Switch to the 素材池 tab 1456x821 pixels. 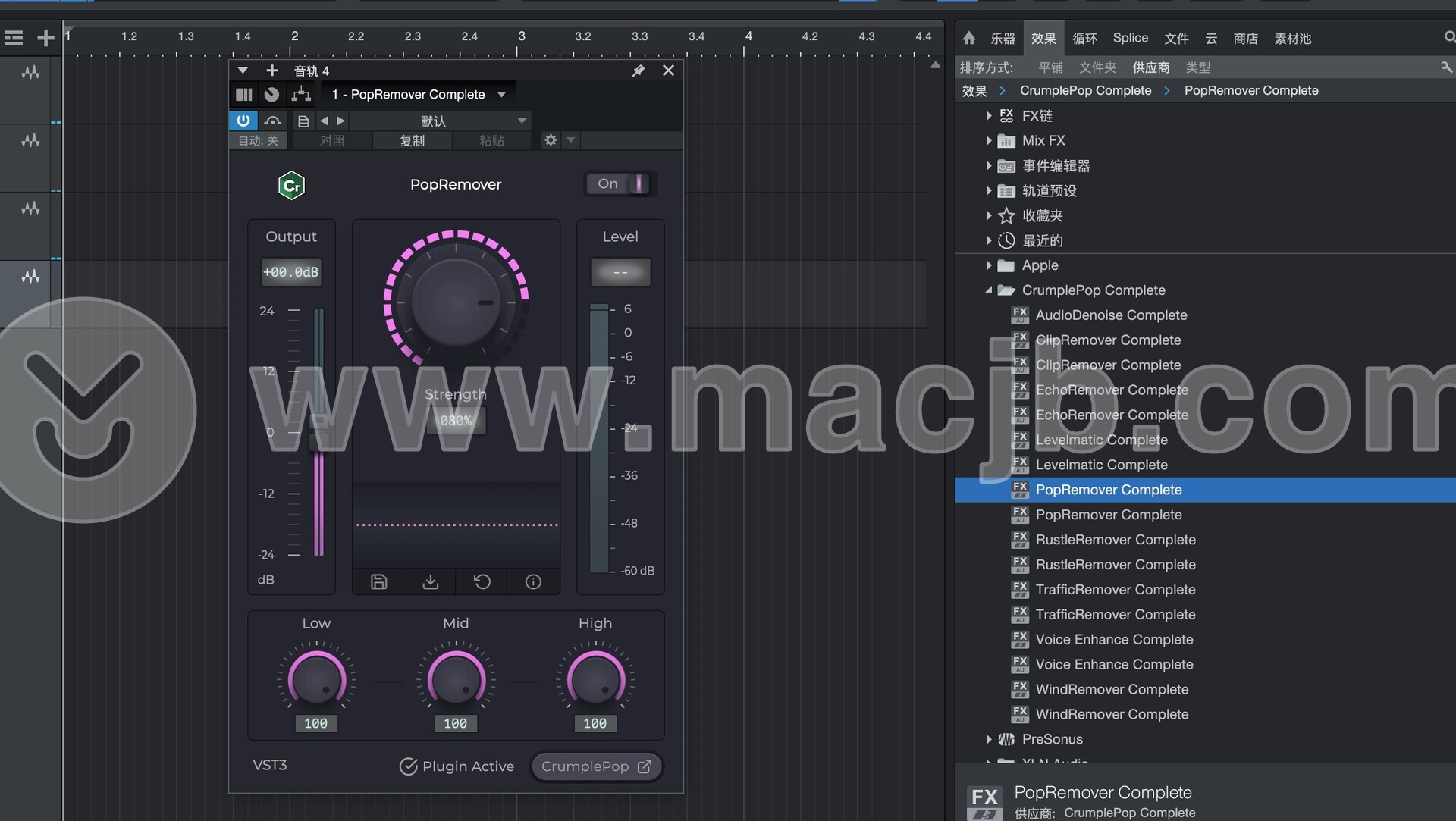point(1292,38)
